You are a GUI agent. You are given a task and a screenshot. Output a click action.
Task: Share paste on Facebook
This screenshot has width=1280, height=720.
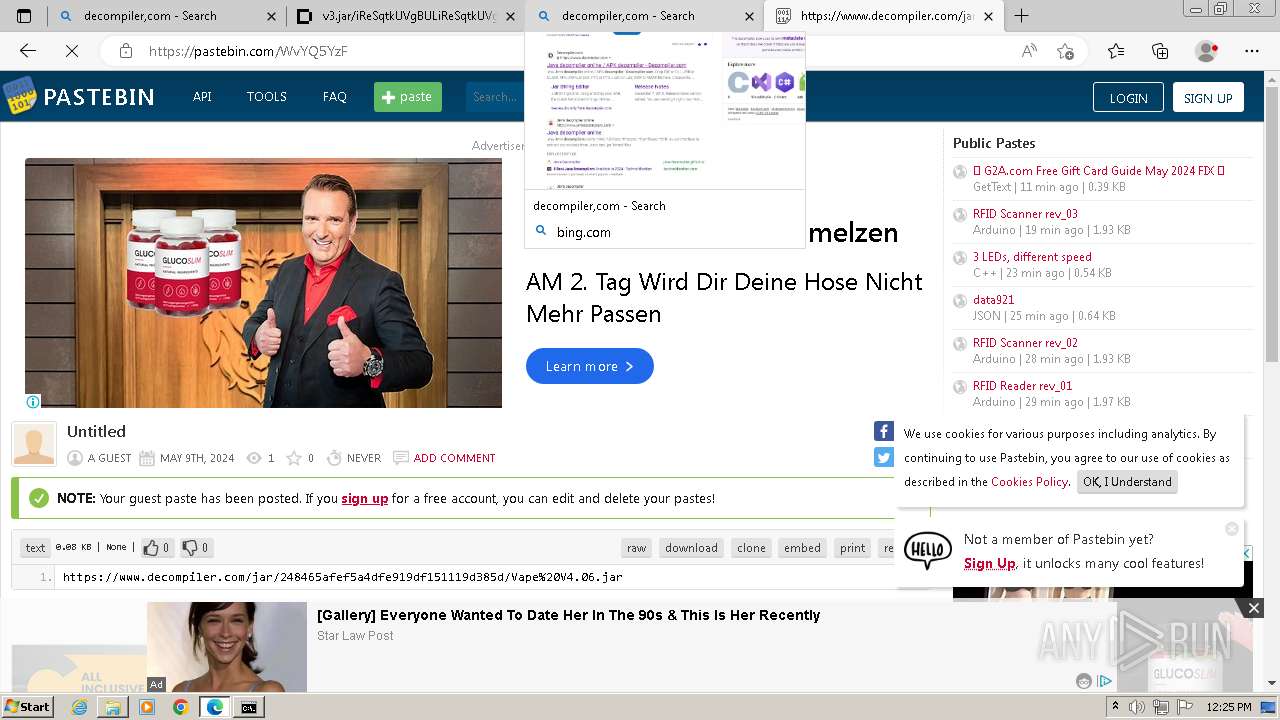[x=884, y=431]
